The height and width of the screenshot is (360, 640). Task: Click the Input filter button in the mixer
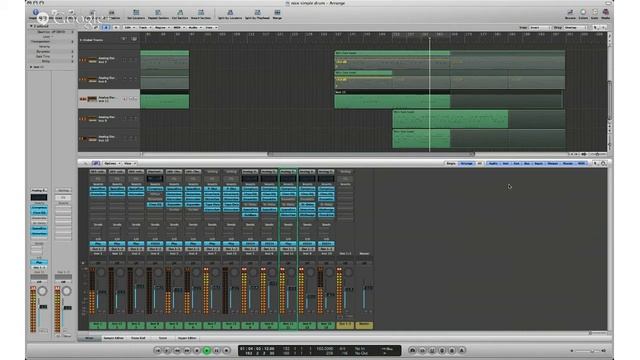539,163
